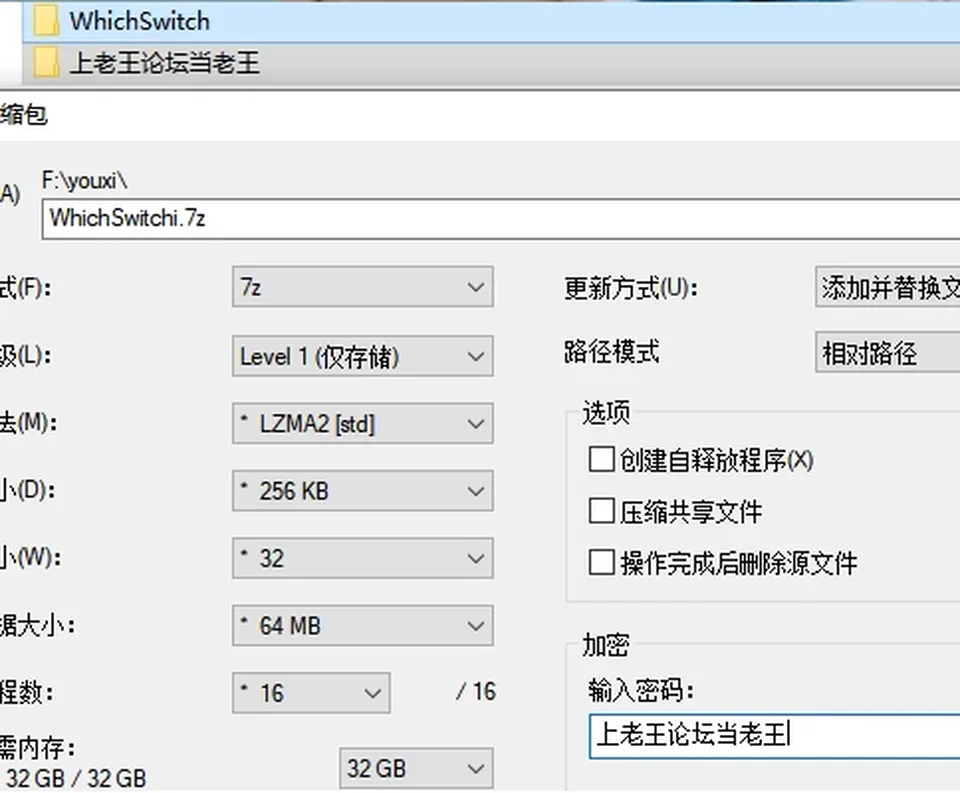Expand the 32 GB memory limit dropdown
This screenshot has width=960, height=793.
click(416, 768)
